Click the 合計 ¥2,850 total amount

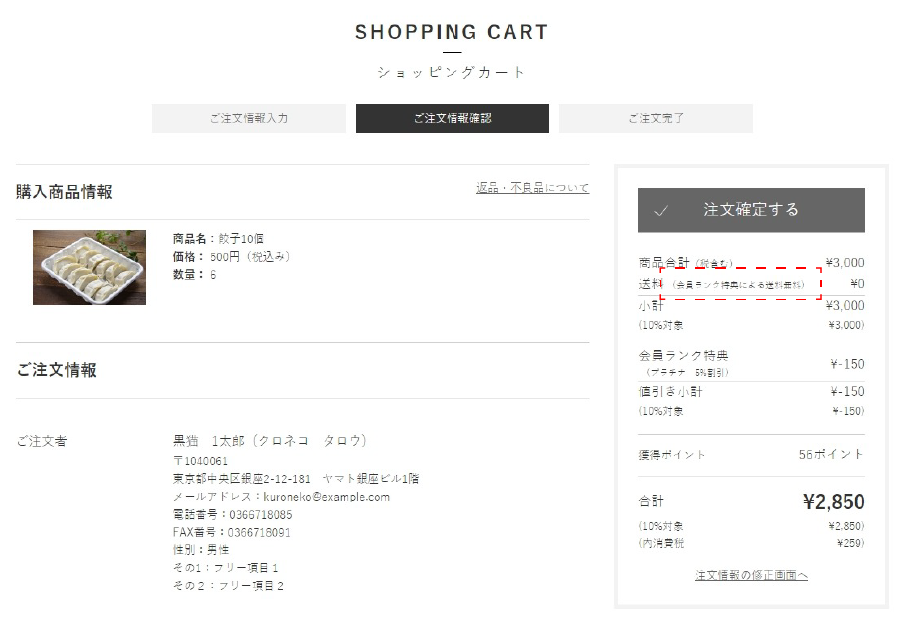(833, 502)
